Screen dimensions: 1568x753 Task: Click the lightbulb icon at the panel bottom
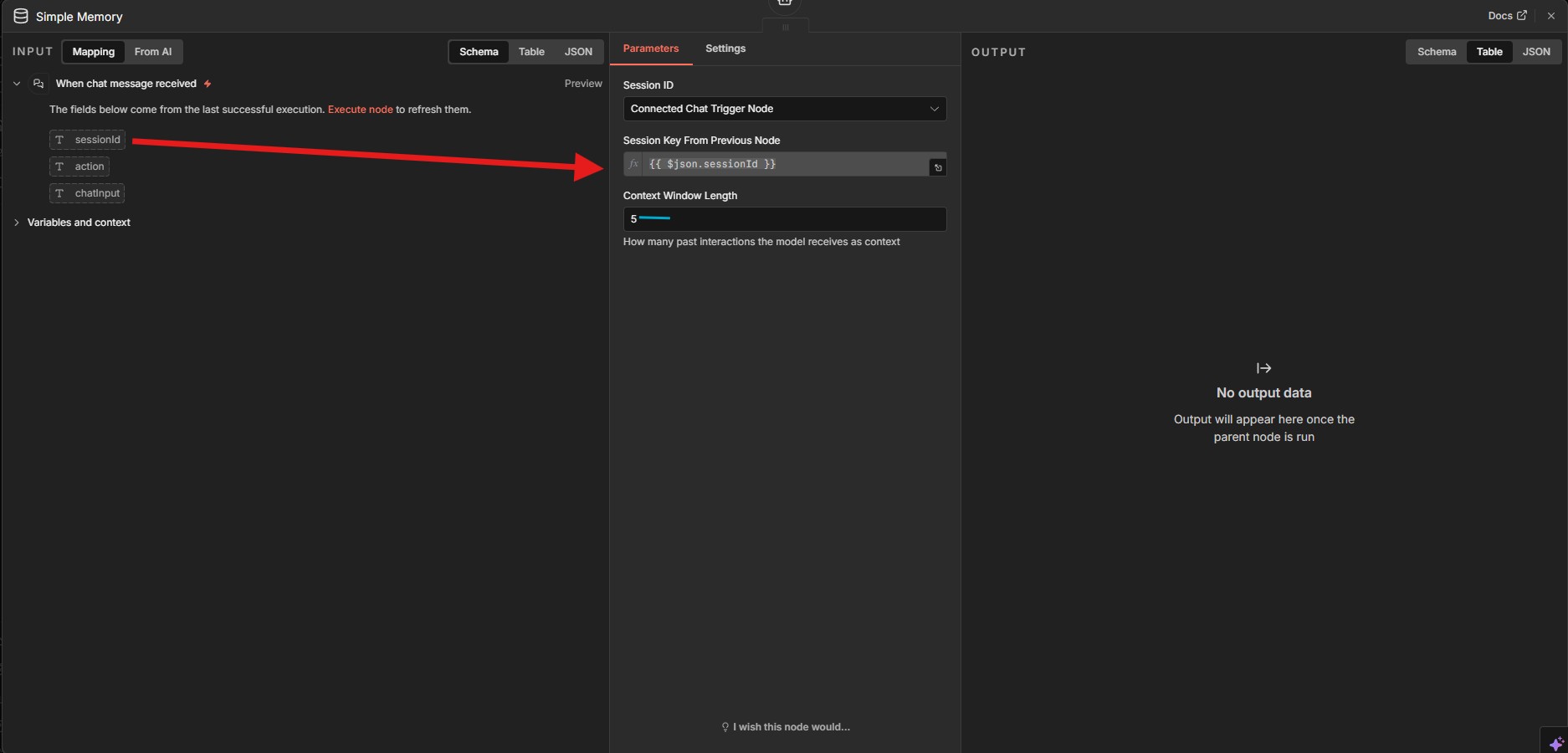pyautogui.click(x=725, y=727)
